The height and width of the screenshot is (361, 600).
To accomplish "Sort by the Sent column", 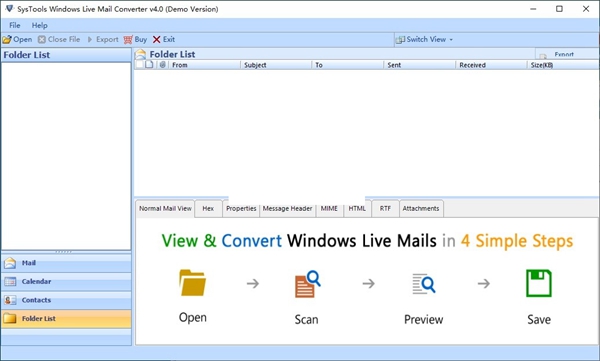I will 420,65.
